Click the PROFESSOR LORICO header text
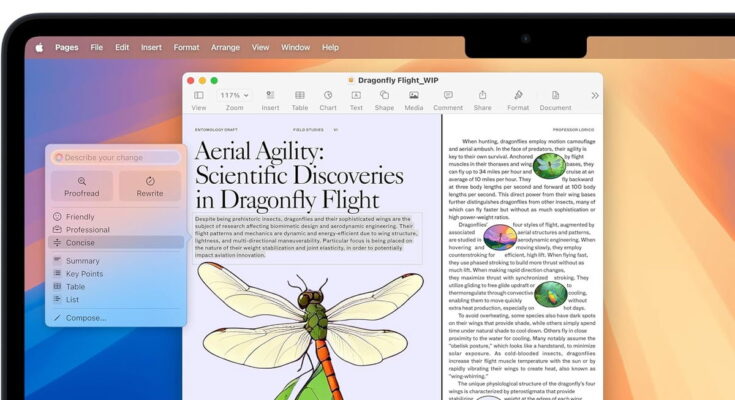This screenshot has height=400, width=735. click(573, 129)
